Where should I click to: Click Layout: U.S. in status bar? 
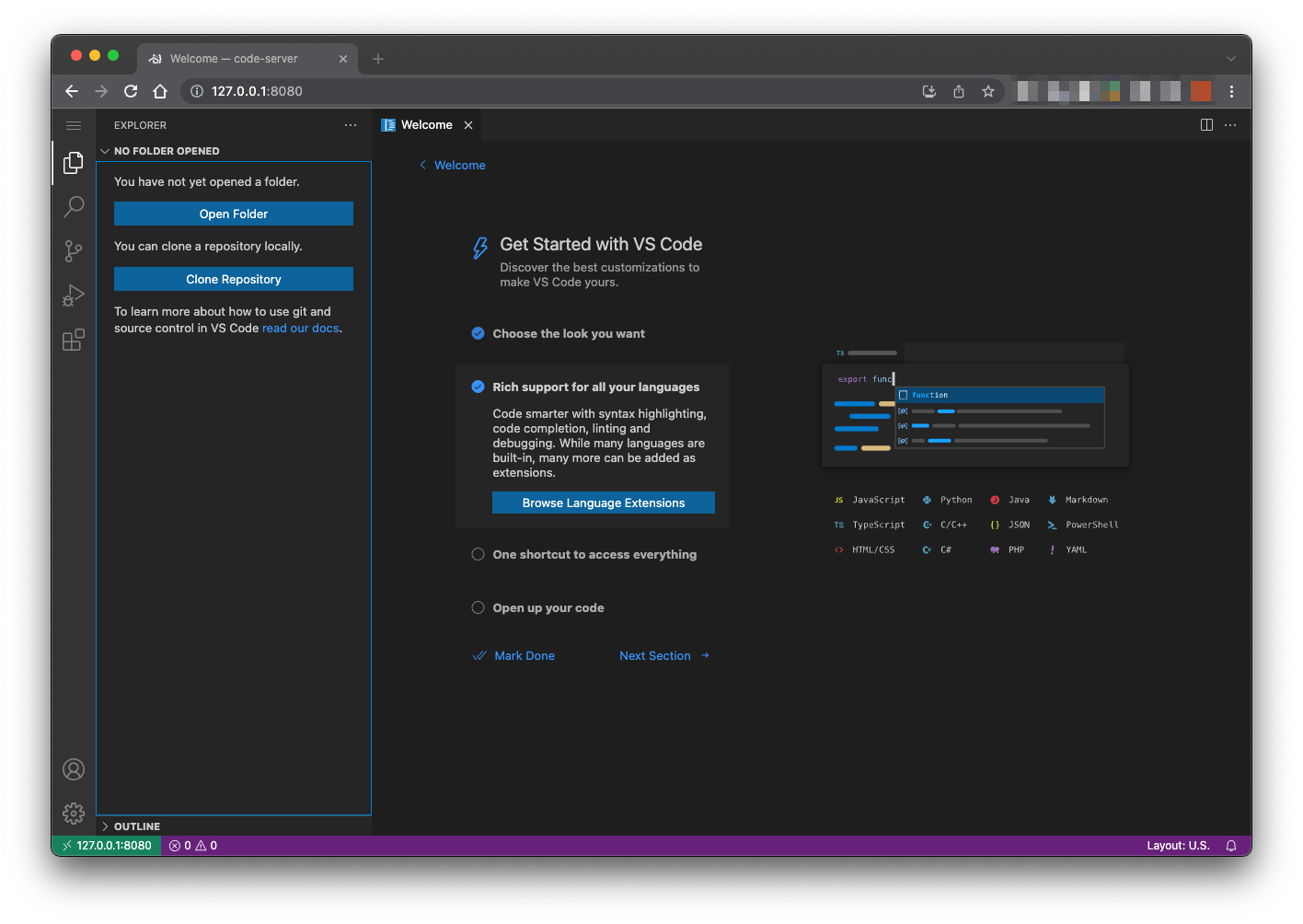(1178, 846)
